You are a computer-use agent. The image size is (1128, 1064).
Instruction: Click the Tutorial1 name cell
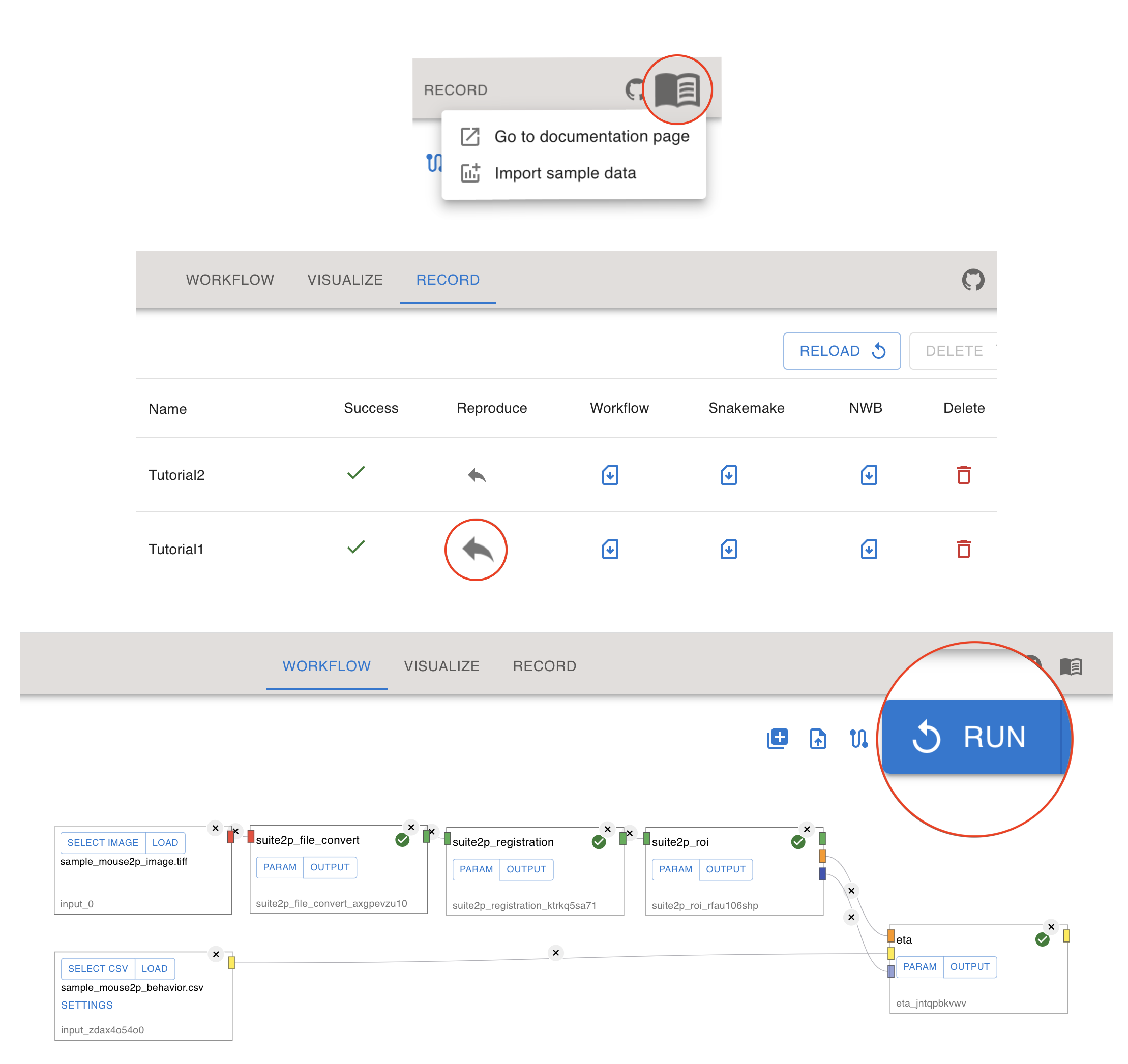176,550
